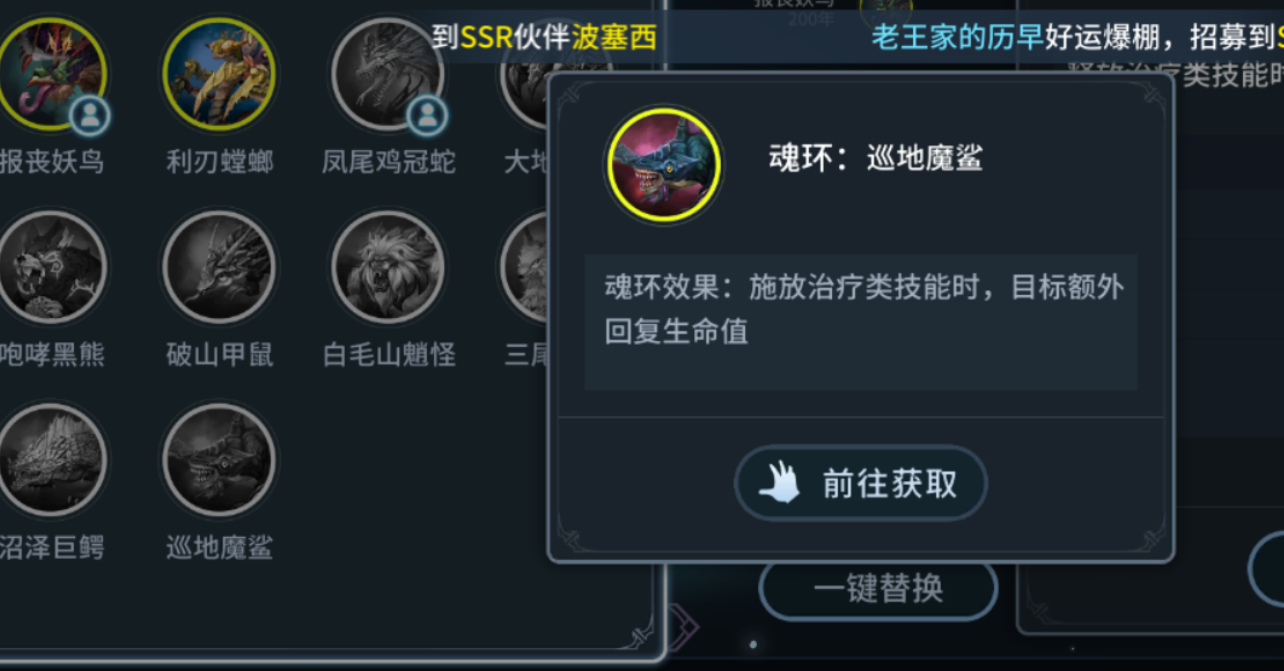
Task: Click the 魂环：巡地魔鲨 title text
Action: pyautogui.click(x=876, y=158)
